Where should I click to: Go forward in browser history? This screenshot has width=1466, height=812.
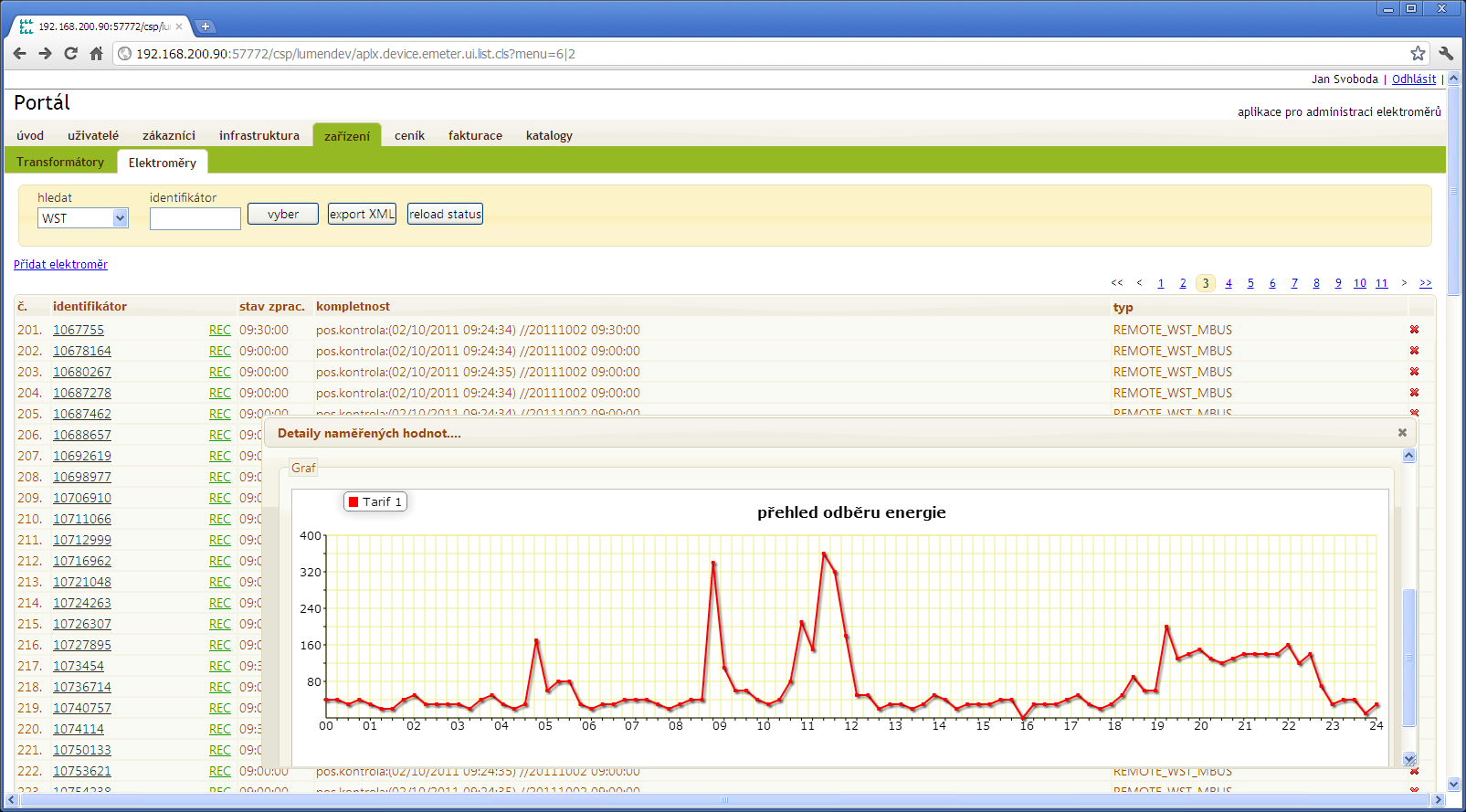pyautogui.click(x=45, y=54)
